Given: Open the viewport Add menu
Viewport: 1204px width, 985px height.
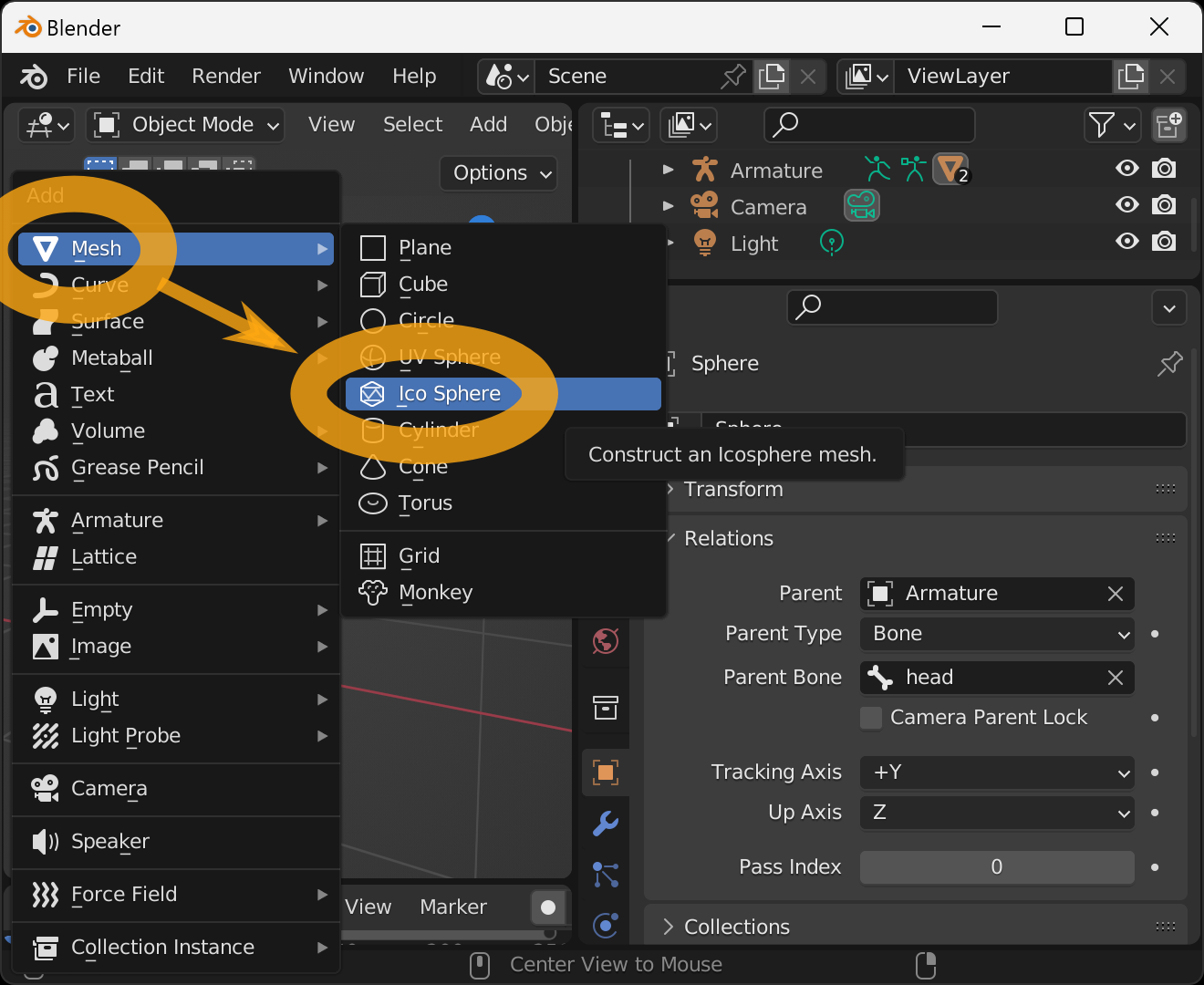Looking at the screenshot, I should tap(488, 125).
